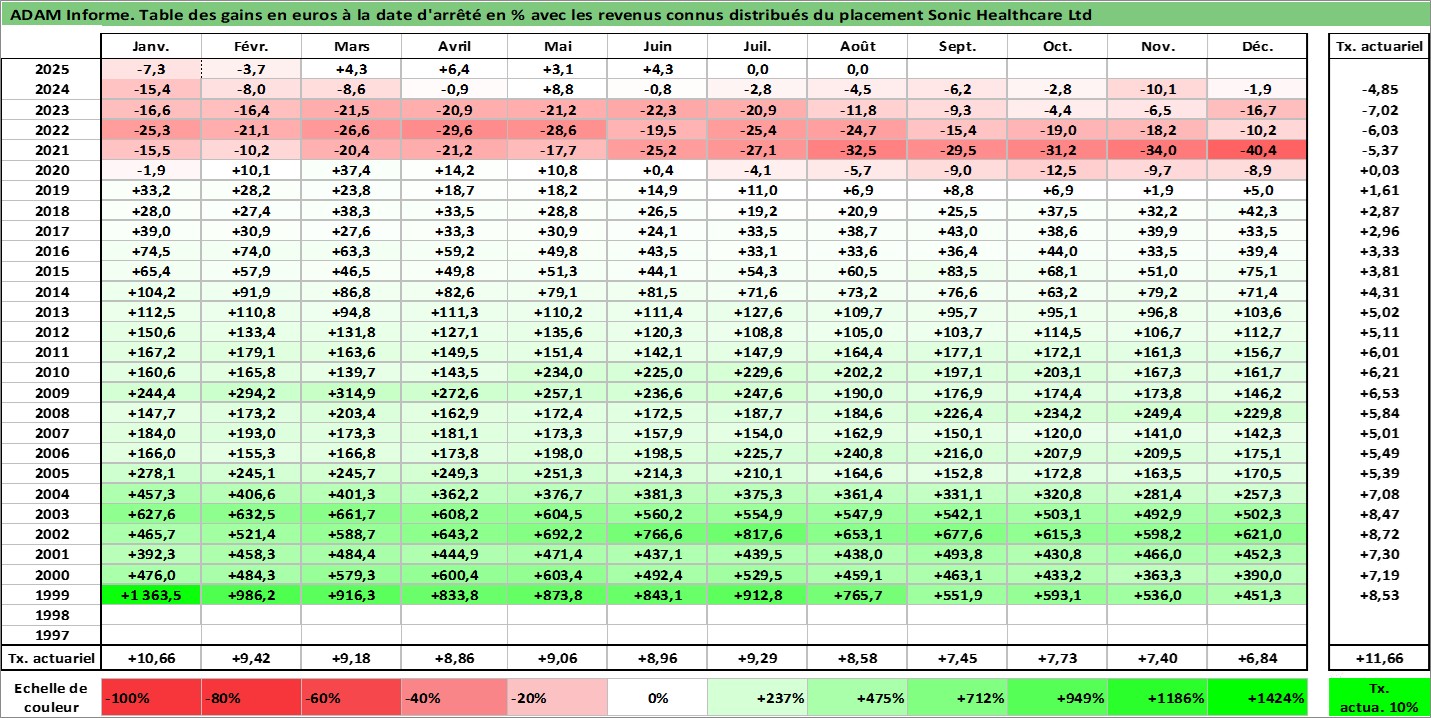1431x718 pixels.
Task: Select the +179,1 cell in February 2011
Action: [x=252, y=352]
